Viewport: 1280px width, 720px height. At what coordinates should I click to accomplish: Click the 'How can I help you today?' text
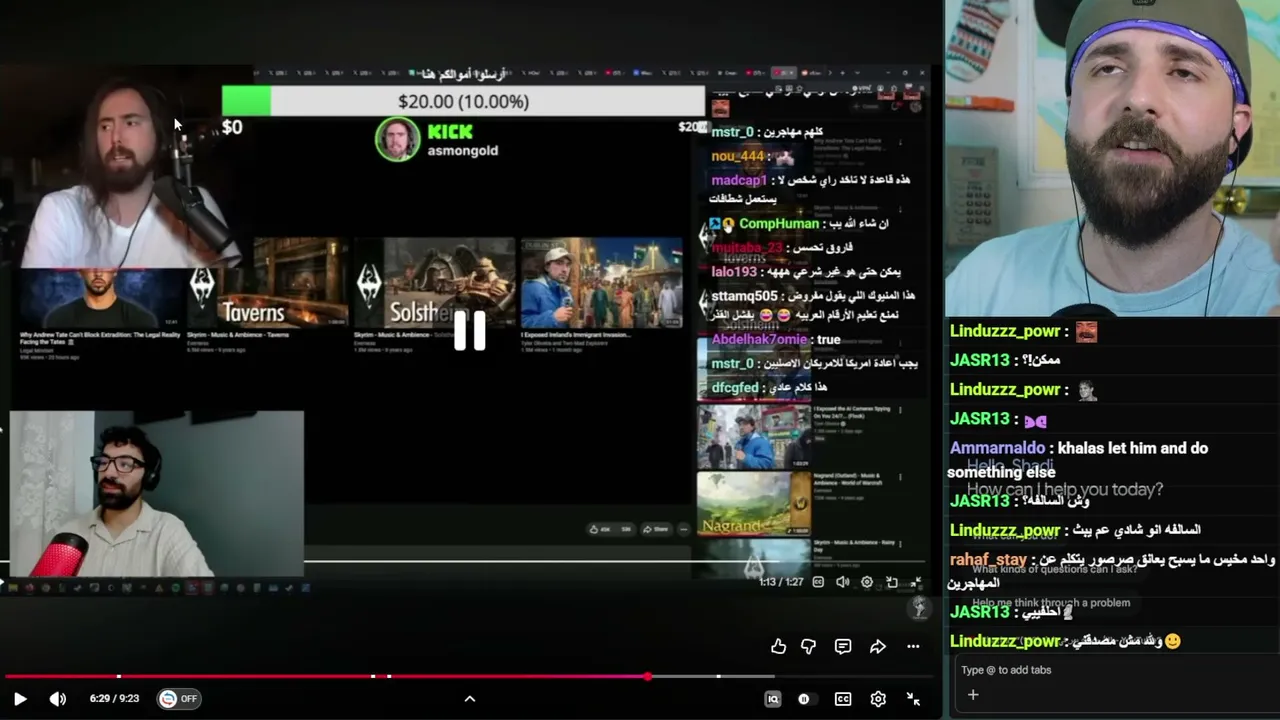[x=1065, y=489]
